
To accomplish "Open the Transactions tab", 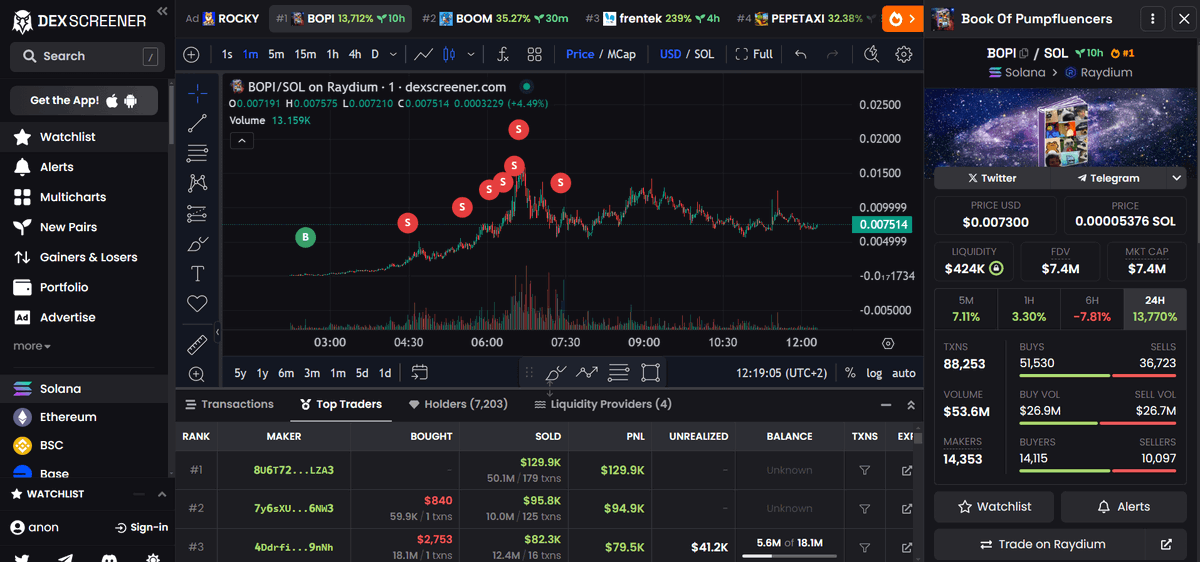I will tap(229, 404).
